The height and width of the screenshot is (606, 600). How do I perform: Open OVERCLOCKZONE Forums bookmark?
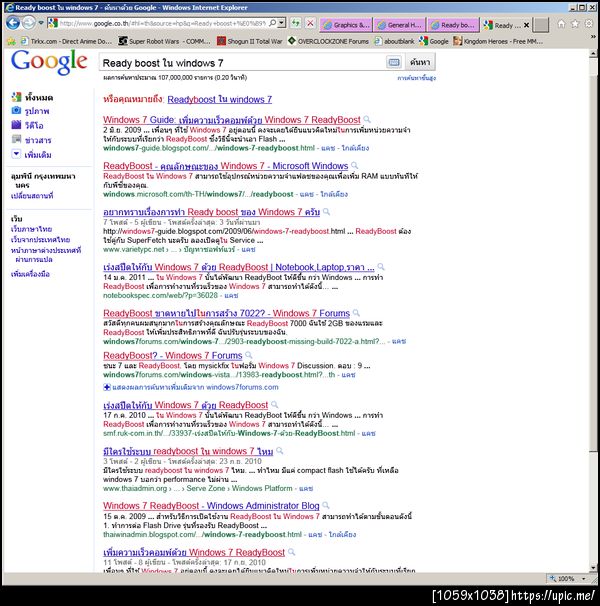pyautogui.click(x=328, y=41)
